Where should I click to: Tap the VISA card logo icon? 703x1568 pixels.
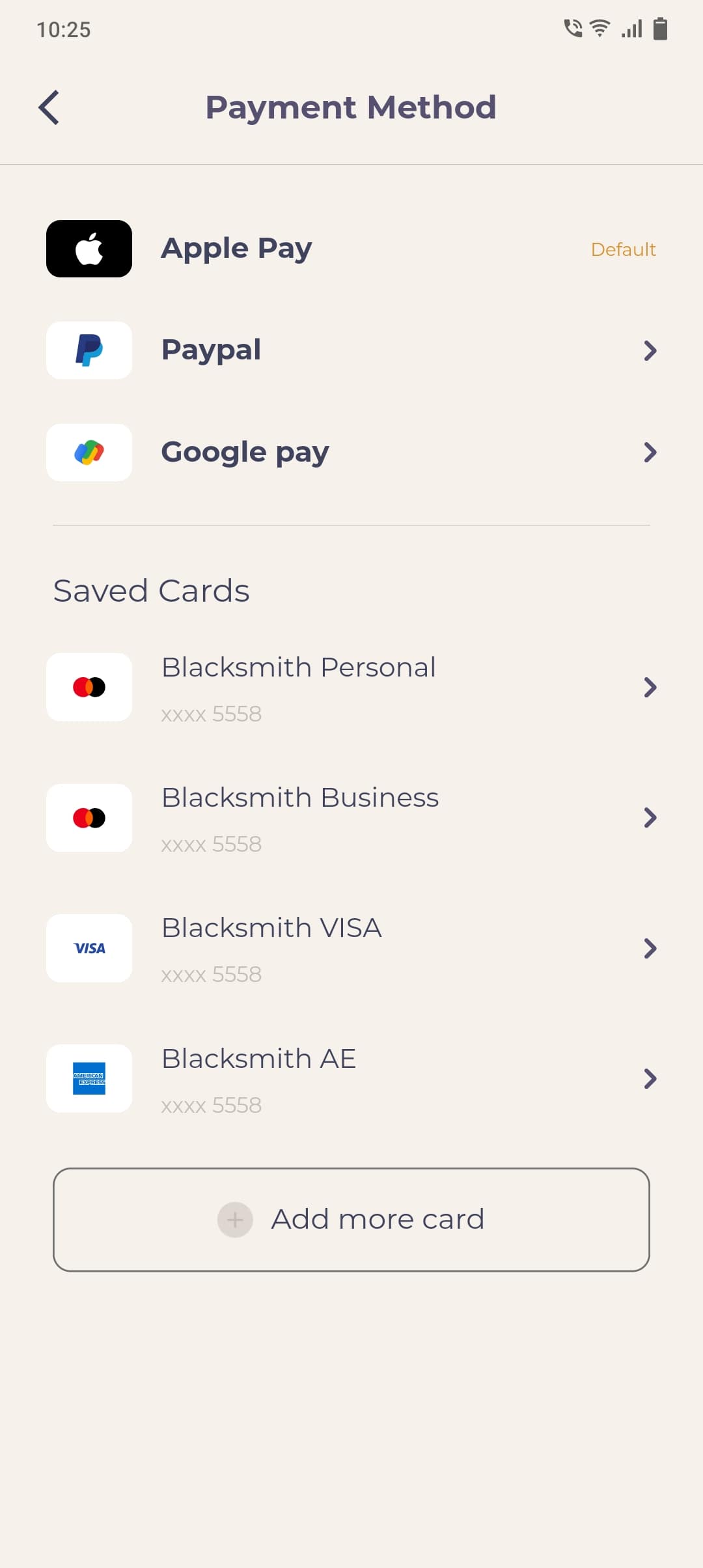[x=89, y=948]
